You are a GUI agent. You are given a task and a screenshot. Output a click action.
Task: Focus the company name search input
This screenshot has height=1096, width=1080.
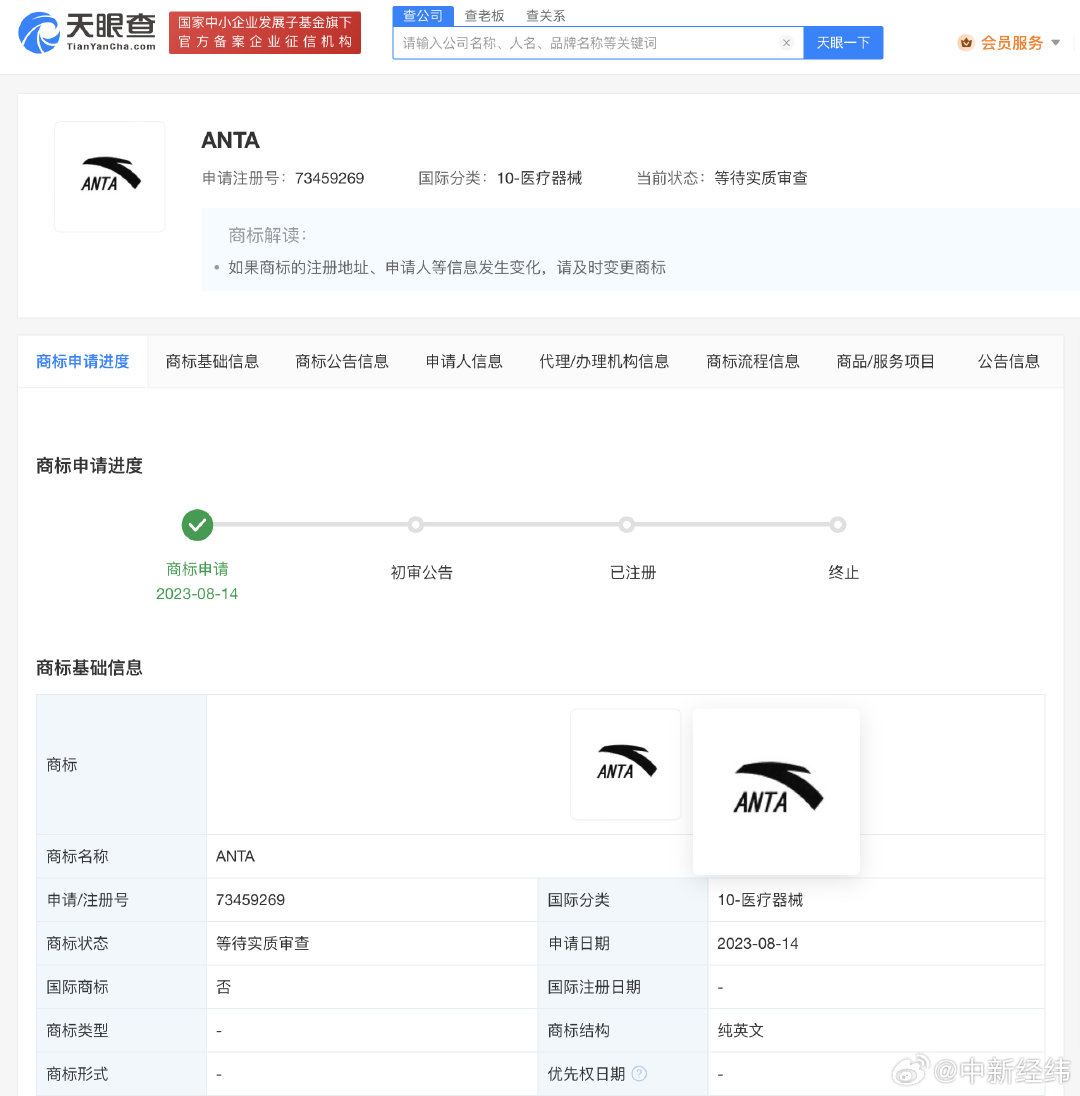pyautogui.click(x=588, y=43)
